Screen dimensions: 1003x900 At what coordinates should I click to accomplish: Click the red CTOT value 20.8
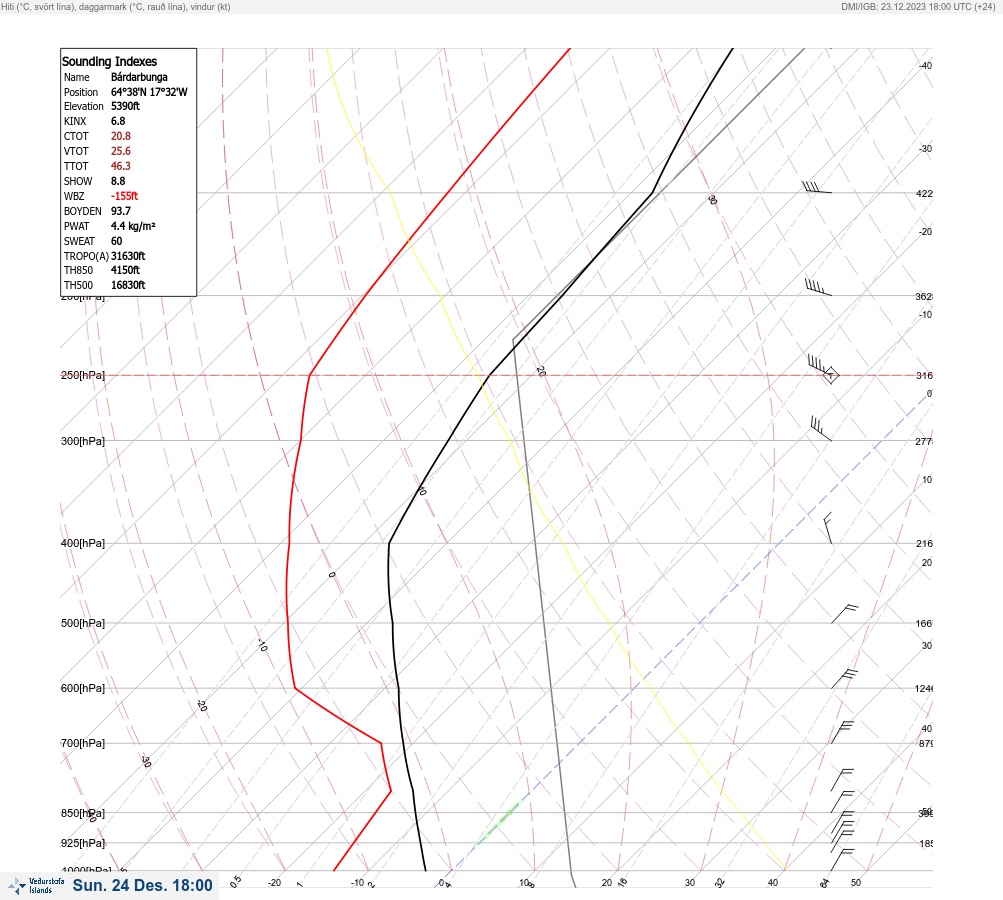[x=120, y=136]
